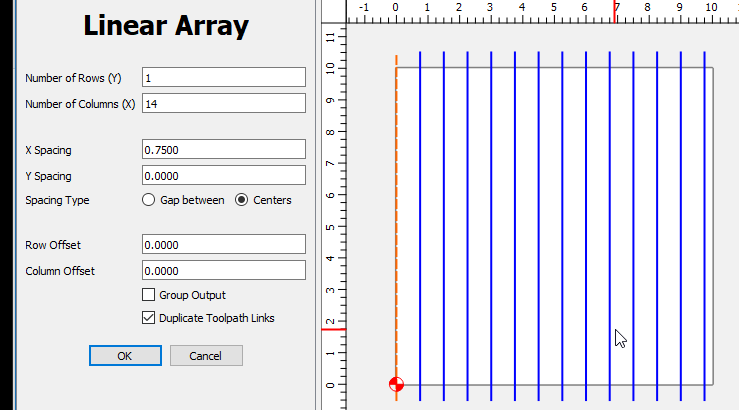
Task: Click the red marker on the left ruler
Action: (334, 329)
